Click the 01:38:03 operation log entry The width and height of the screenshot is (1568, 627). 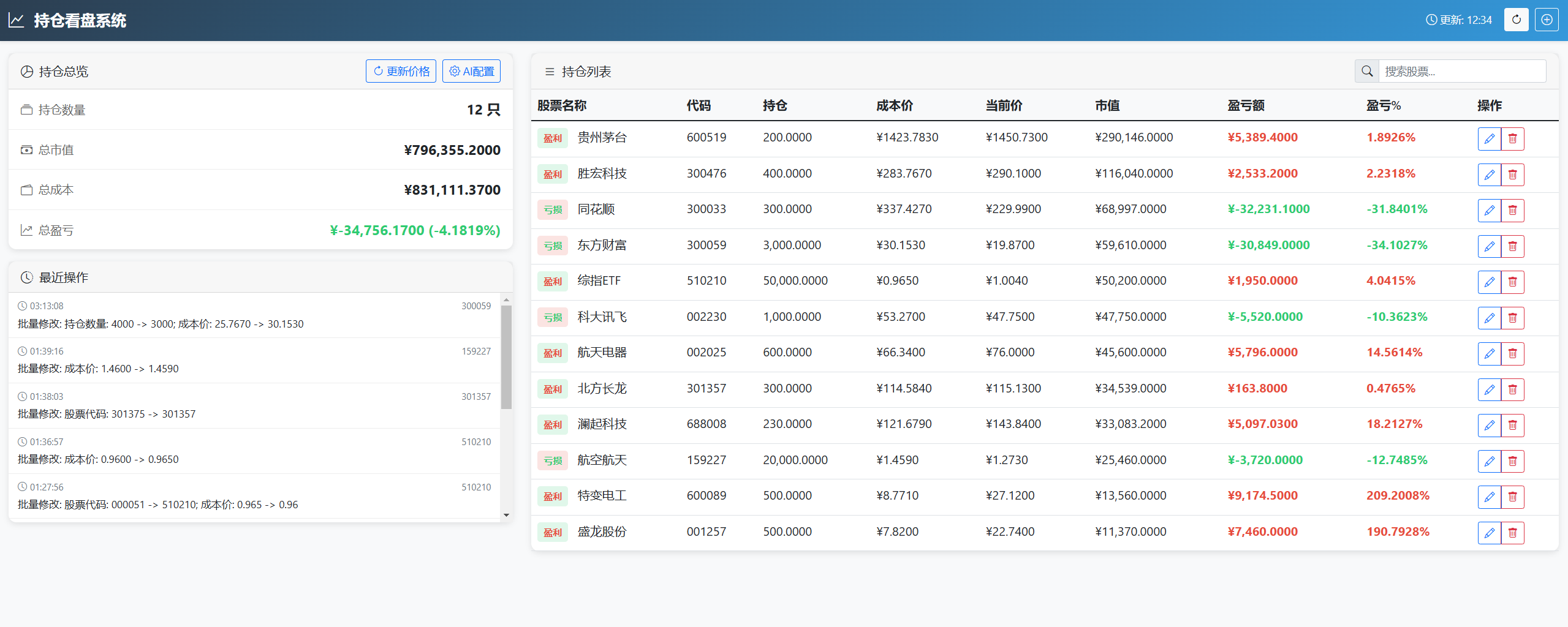coord(254,405)
